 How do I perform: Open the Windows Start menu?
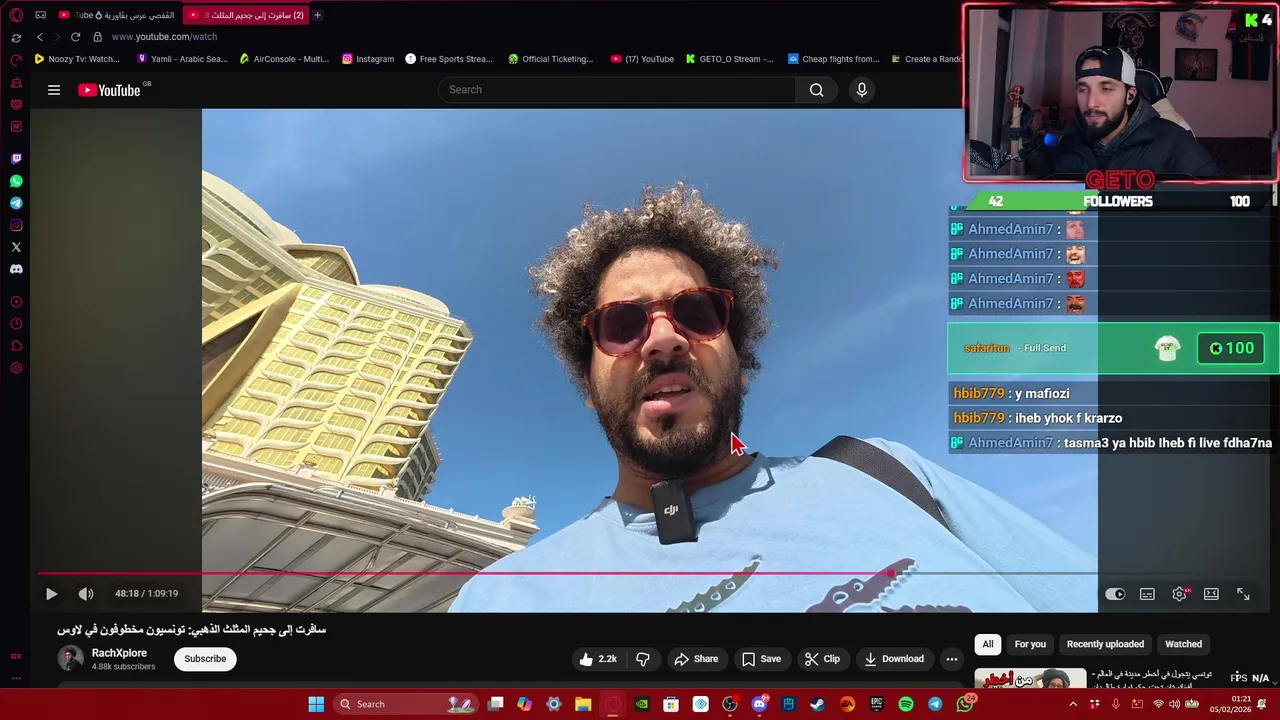click(316, 704)
